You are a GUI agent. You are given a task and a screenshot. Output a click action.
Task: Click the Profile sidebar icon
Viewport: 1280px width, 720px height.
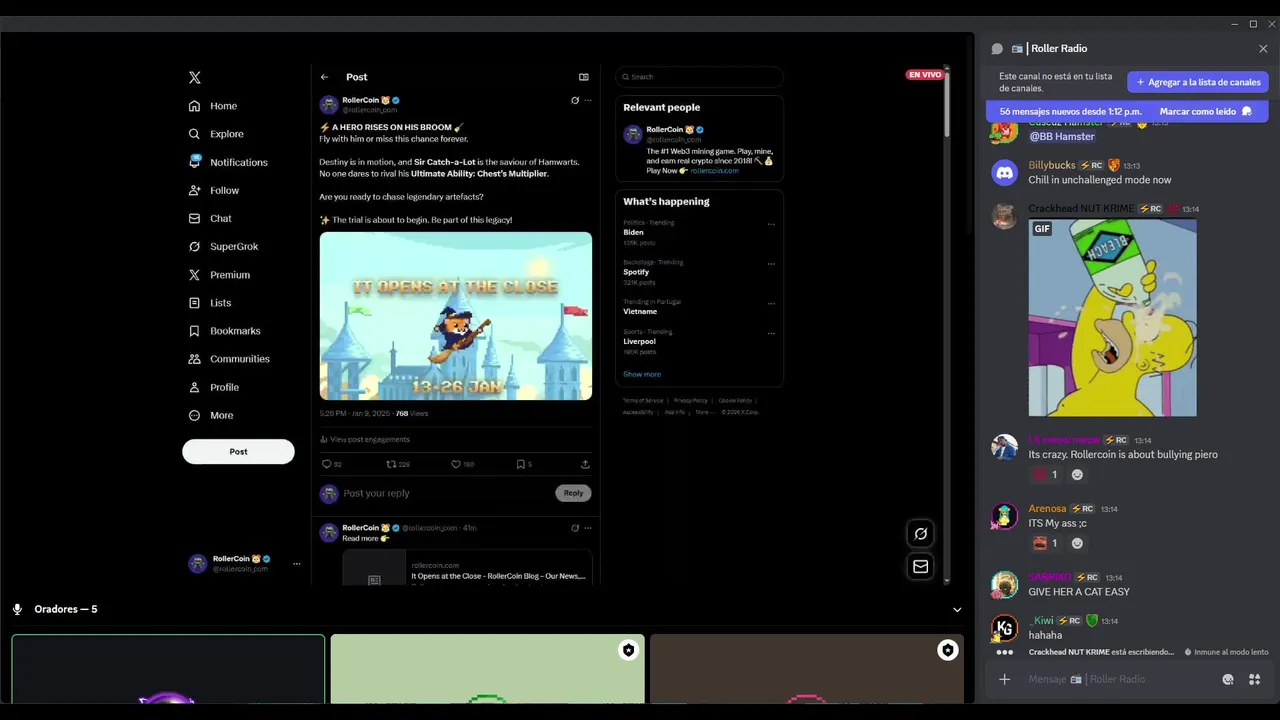195,387
